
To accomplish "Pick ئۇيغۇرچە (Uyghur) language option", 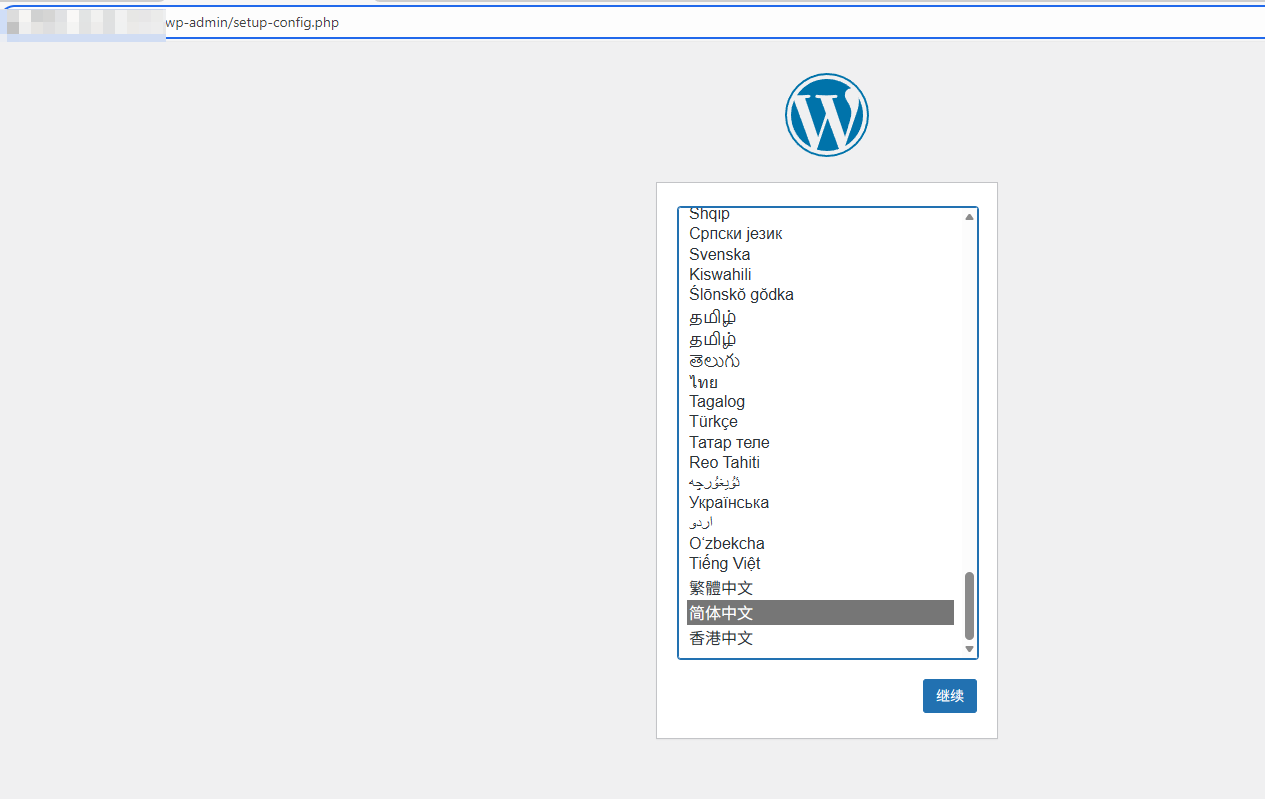I will (x=820, y=482).
